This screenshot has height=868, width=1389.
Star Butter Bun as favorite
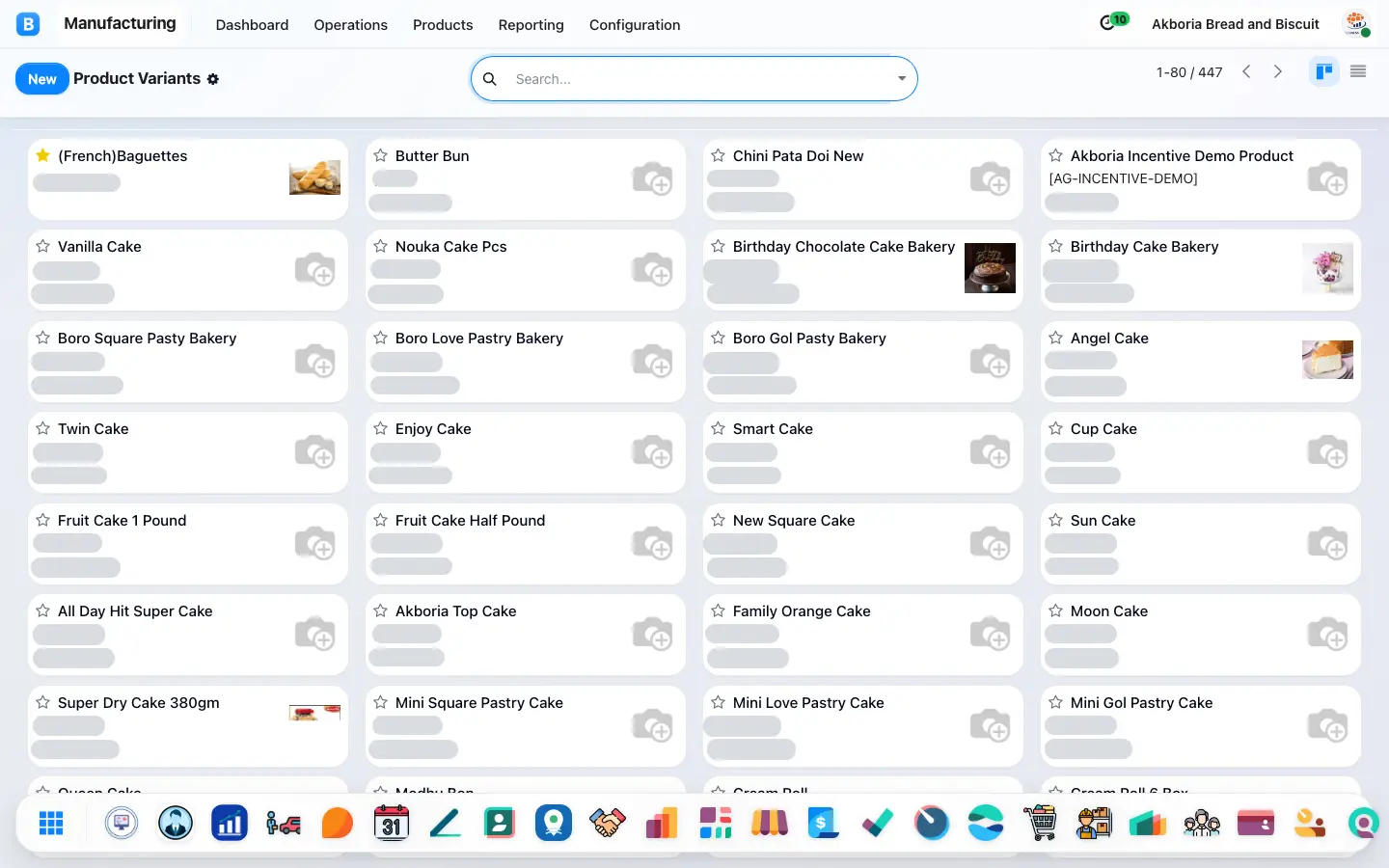click(x=381, y=155)
